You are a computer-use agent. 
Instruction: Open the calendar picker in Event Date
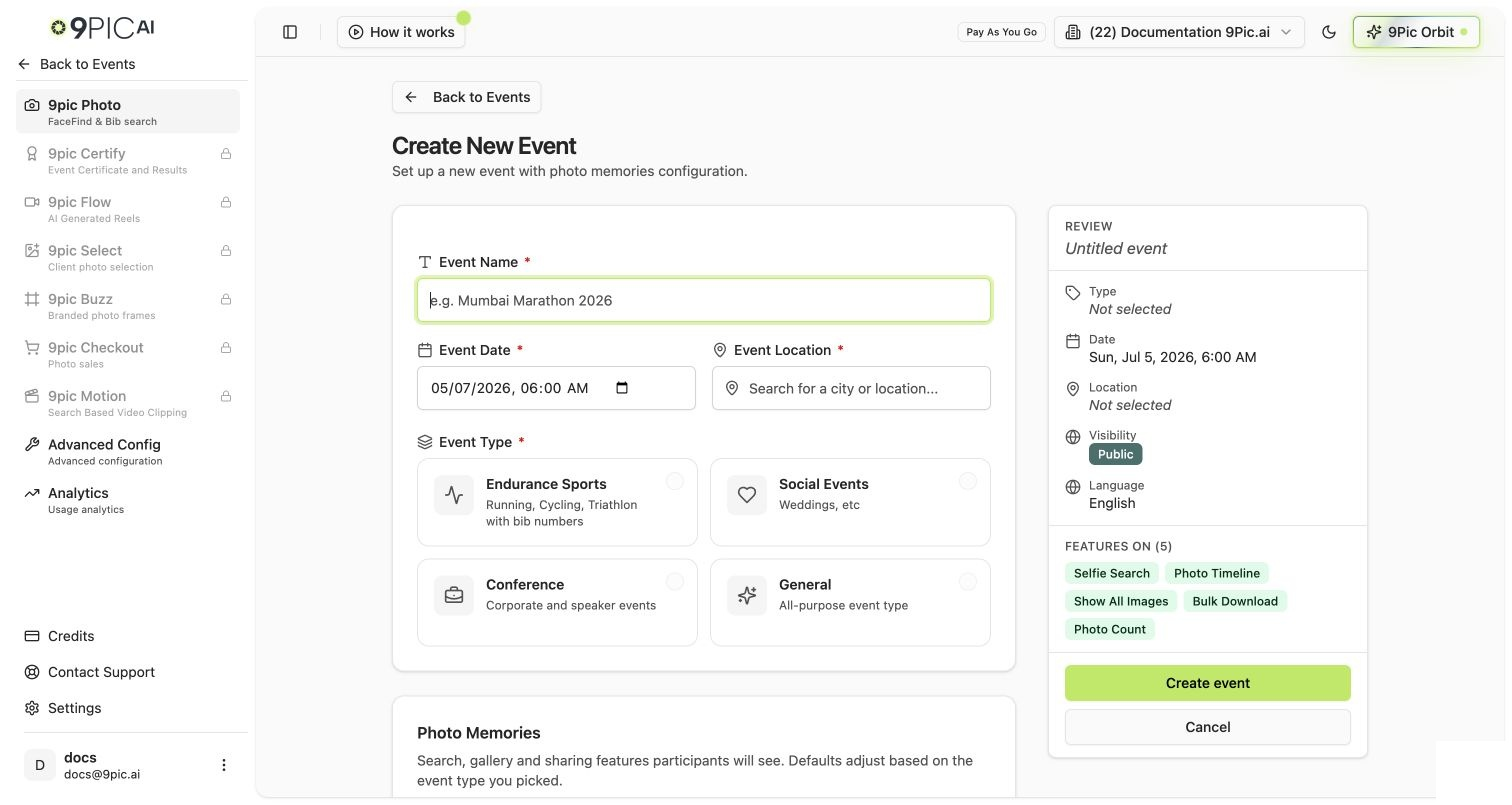(x=622, y=388)
